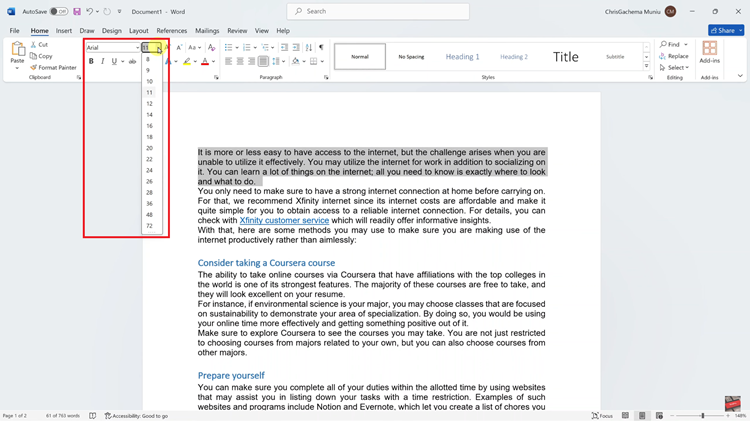Align text left

[x=229, y=61]
